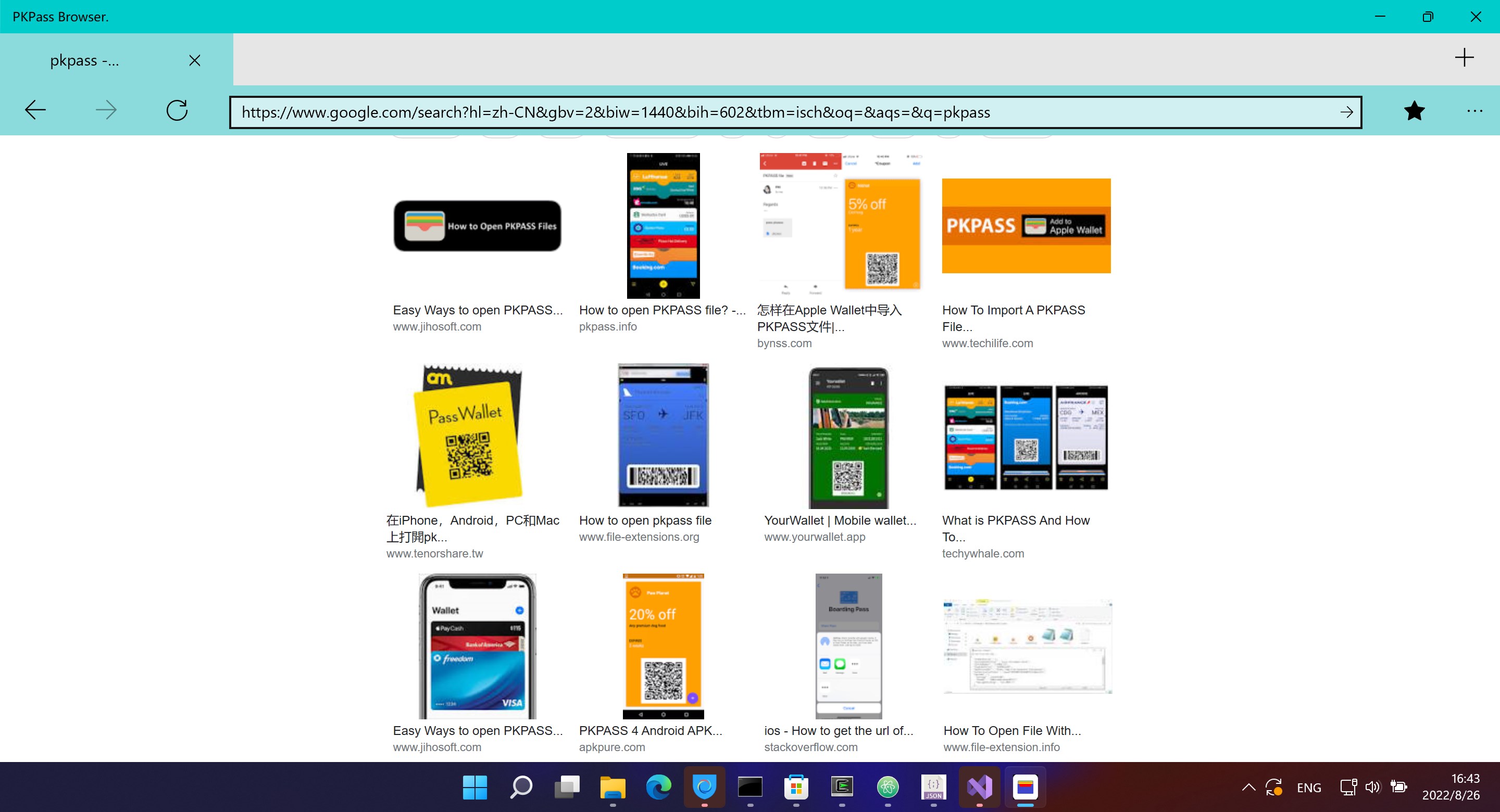This screenshot has width=1500, height=812.
Task: Open Atom editor from the taskbar
Action: click(888, 788)
